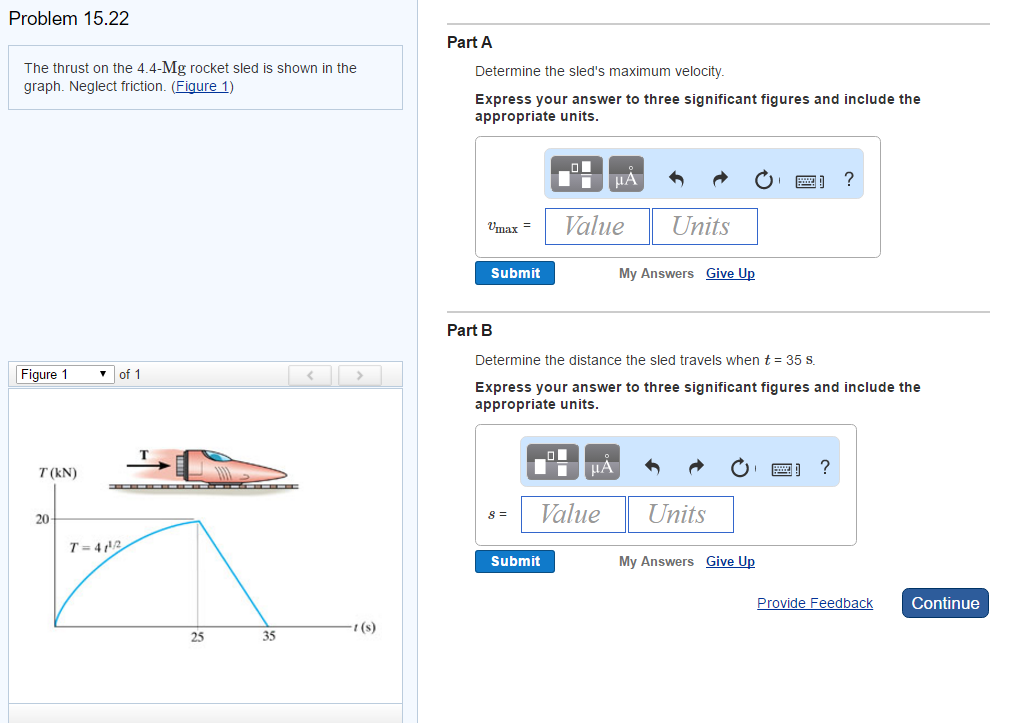Click the Continue button
The width and height of the screenshot is (1009, 723).
pos(944,603)
